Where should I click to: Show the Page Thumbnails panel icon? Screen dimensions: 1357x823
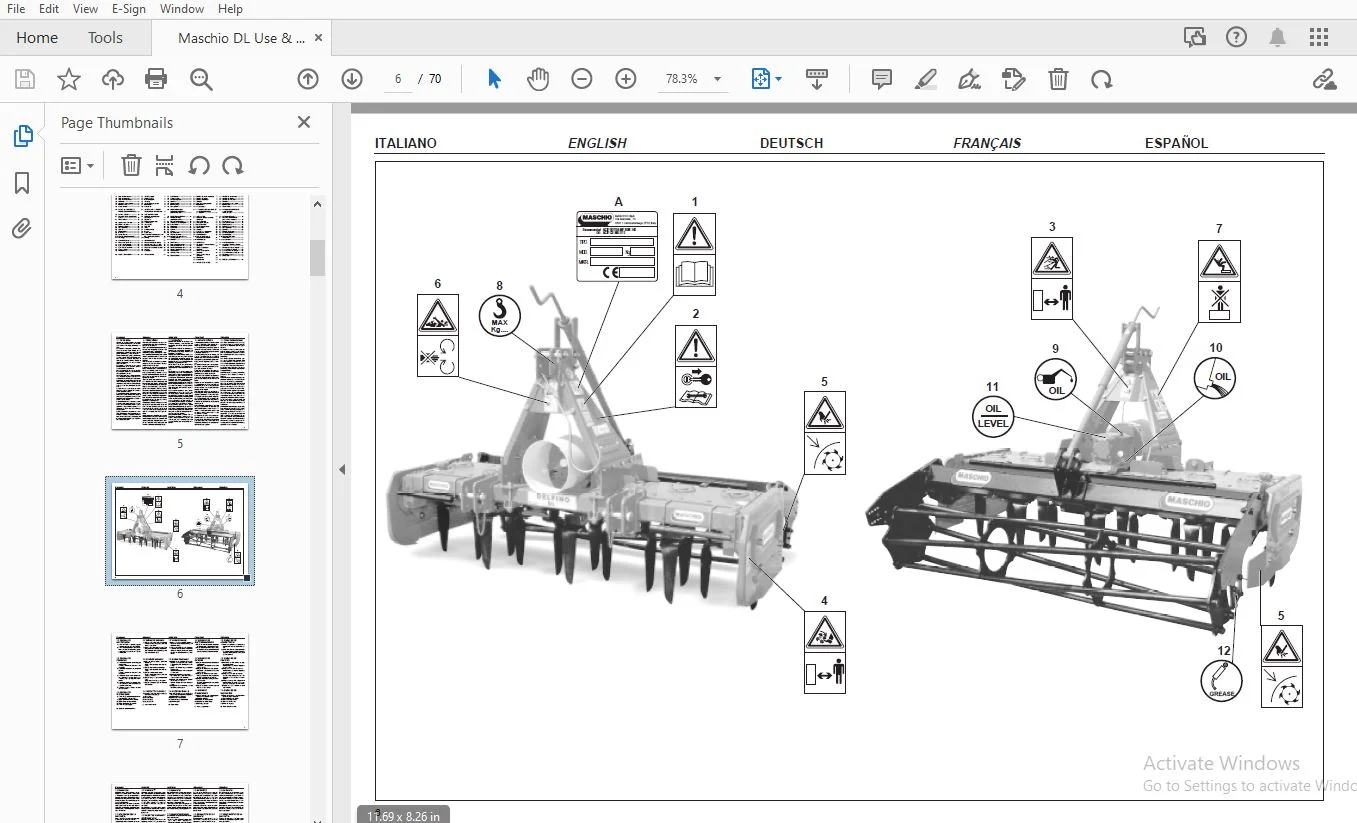coord(22,136)
